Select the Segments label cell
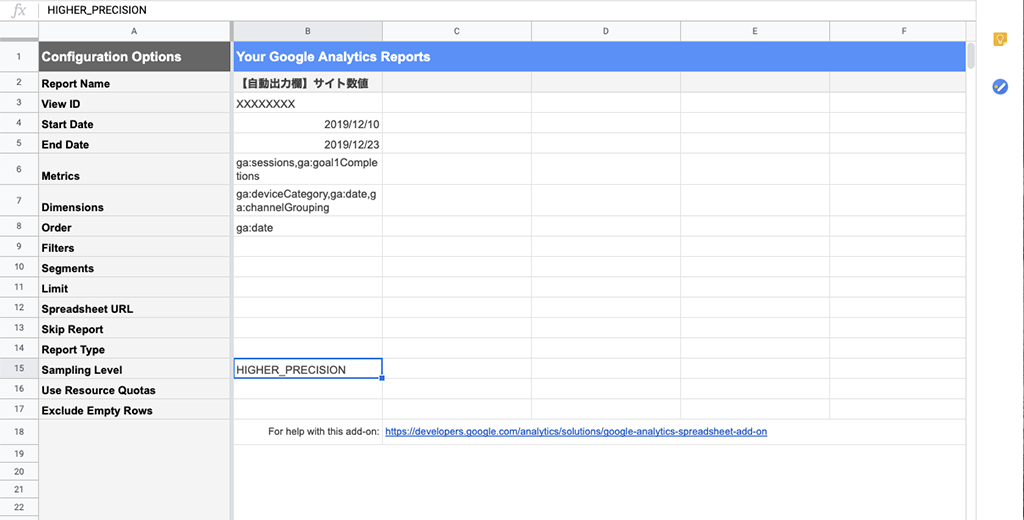Image resolution: width=1024 pixels, height=520 pixels. coord(135,267)
